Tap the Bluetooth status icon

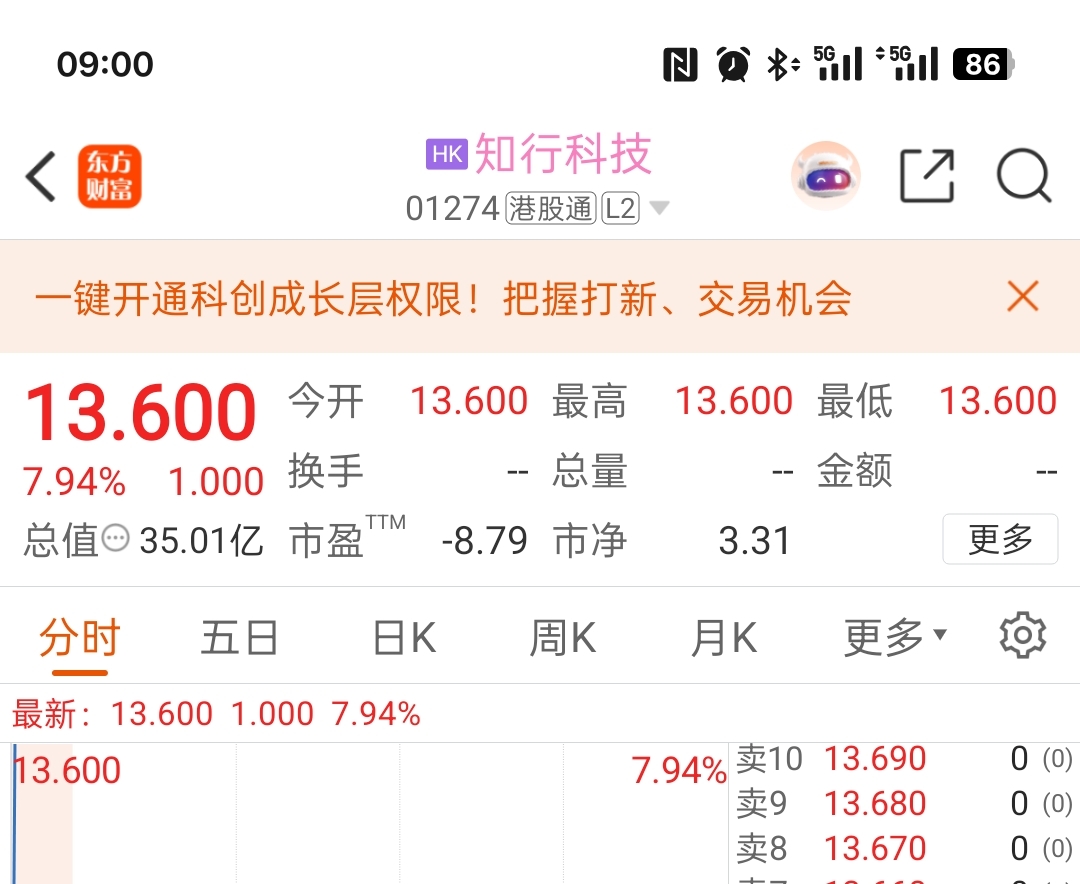click(x=783, y=65)
